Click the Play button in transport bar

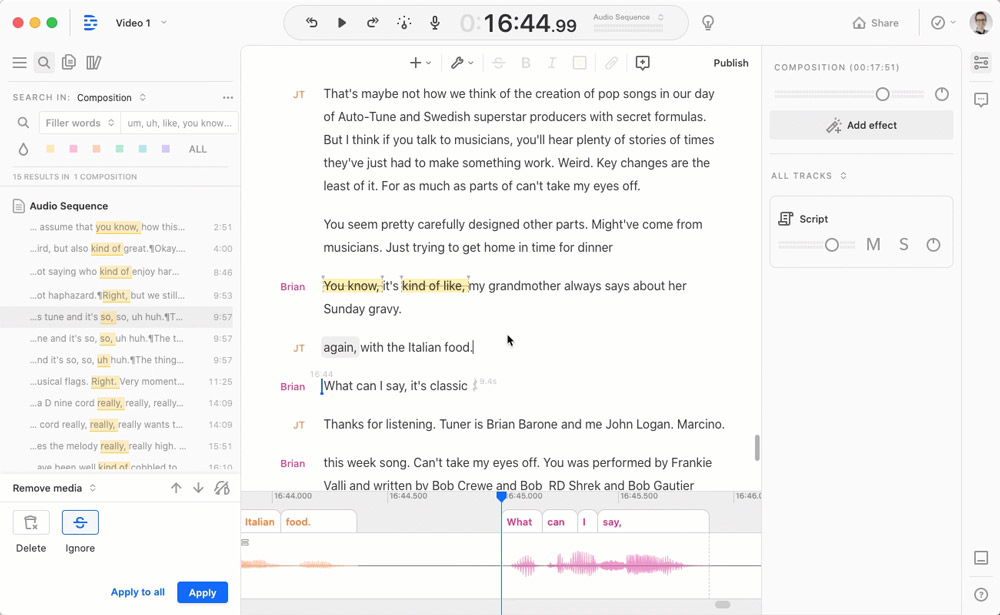tap(342, 23)
